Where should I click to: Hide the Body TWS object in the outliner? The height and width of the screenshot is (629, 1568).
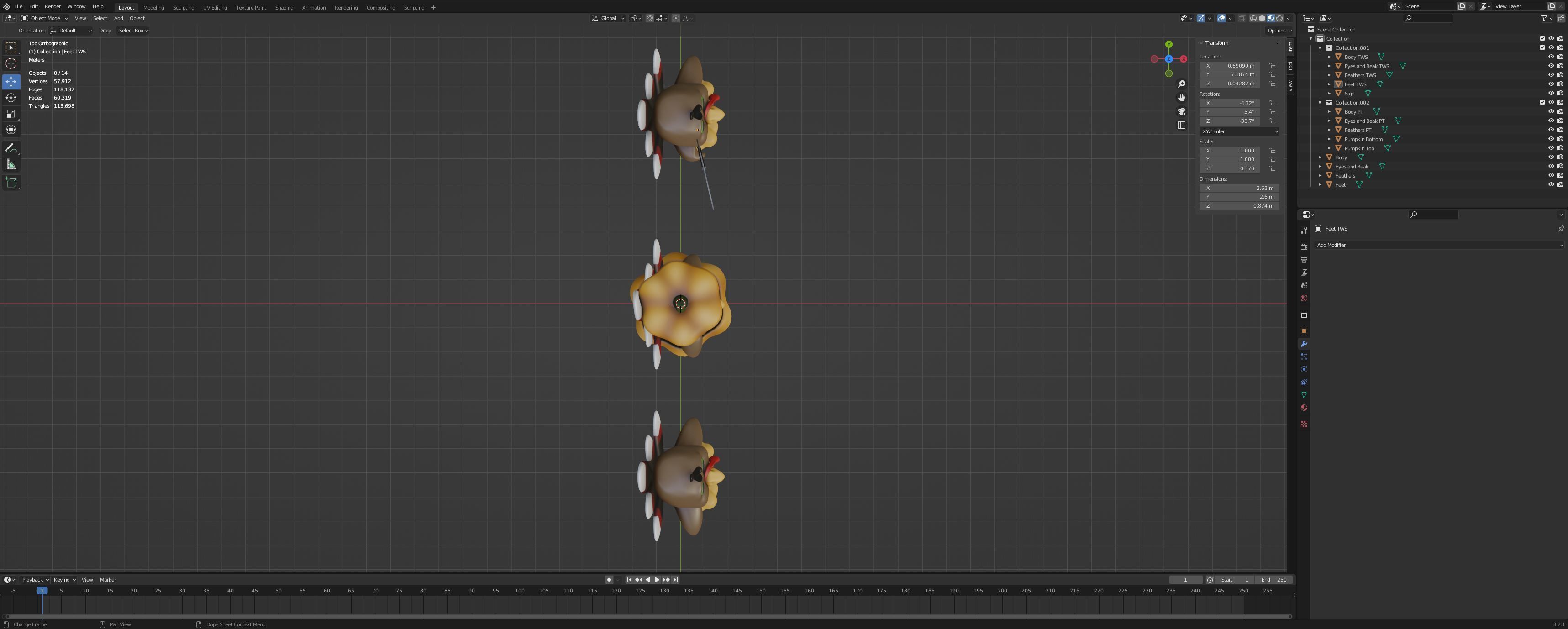[1551, 57]
